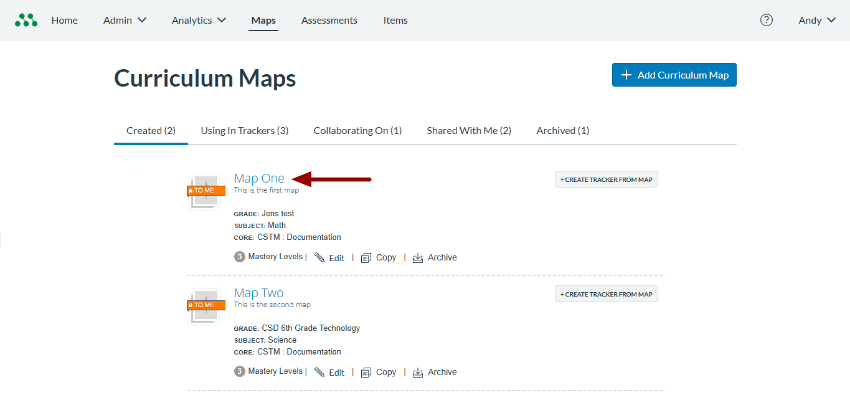This screenshot has width=850, height=395.
Task: Click the Curriculum Maps page heading
Action: pyautogui.click(x=205, y=79)
